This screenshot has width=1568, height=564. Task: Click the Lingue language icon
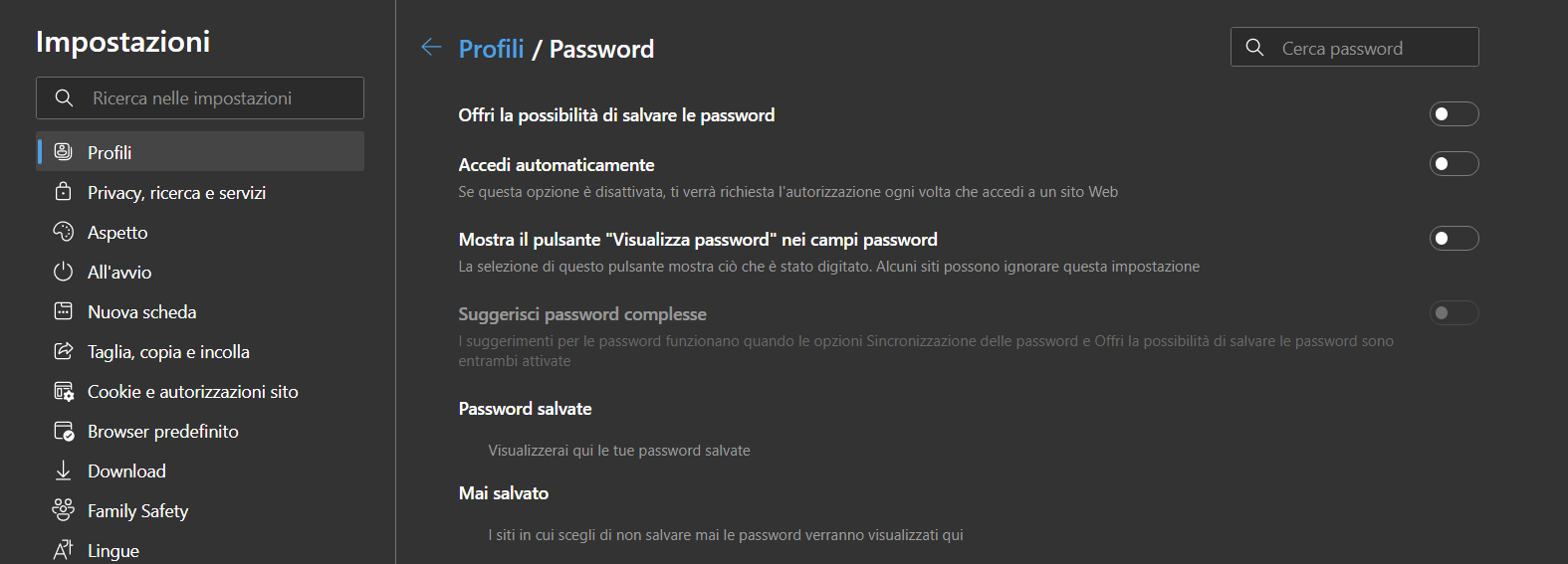coord(64,550)
